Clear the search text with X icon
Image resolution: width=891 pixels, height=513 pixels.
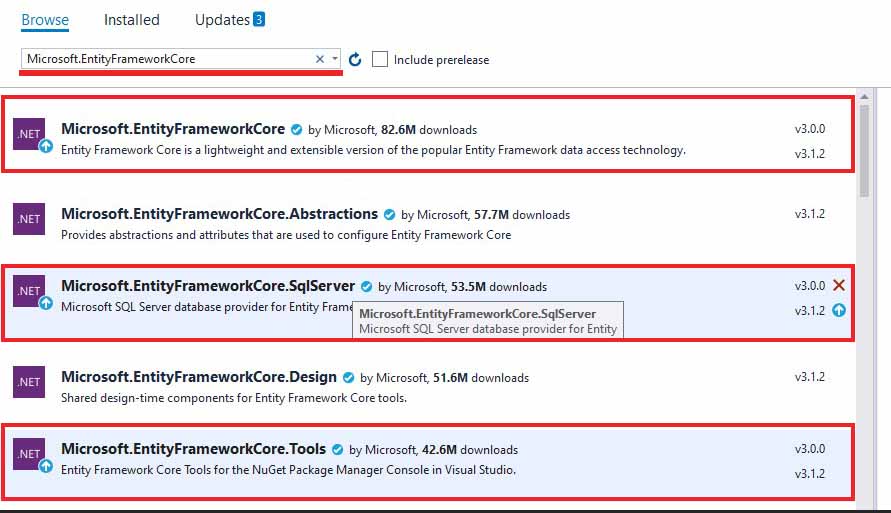tap(320, 60)
